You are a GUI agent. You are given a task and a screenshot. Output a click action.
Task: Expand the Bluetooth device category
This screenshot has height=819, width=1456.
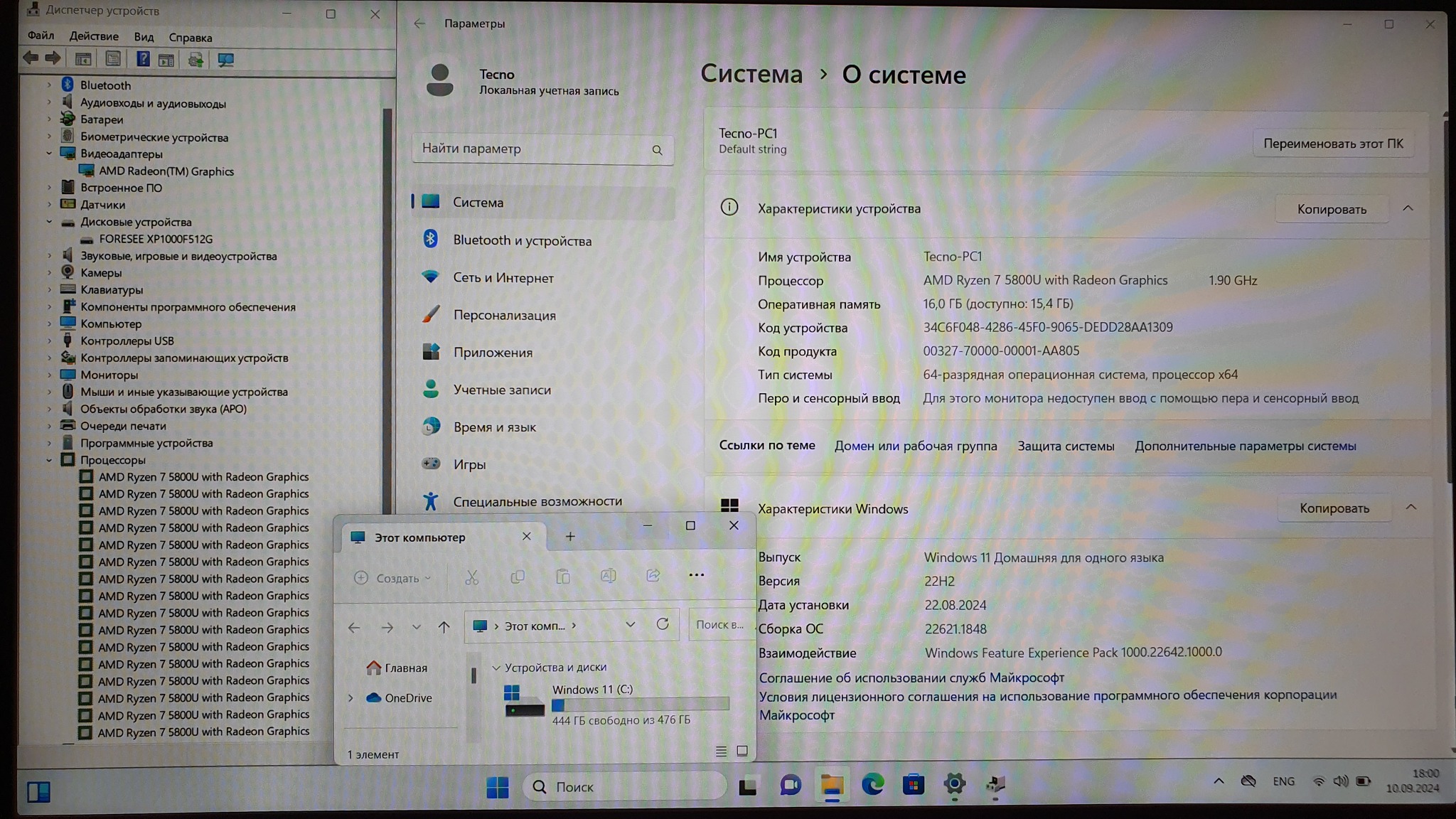(49, 85)
